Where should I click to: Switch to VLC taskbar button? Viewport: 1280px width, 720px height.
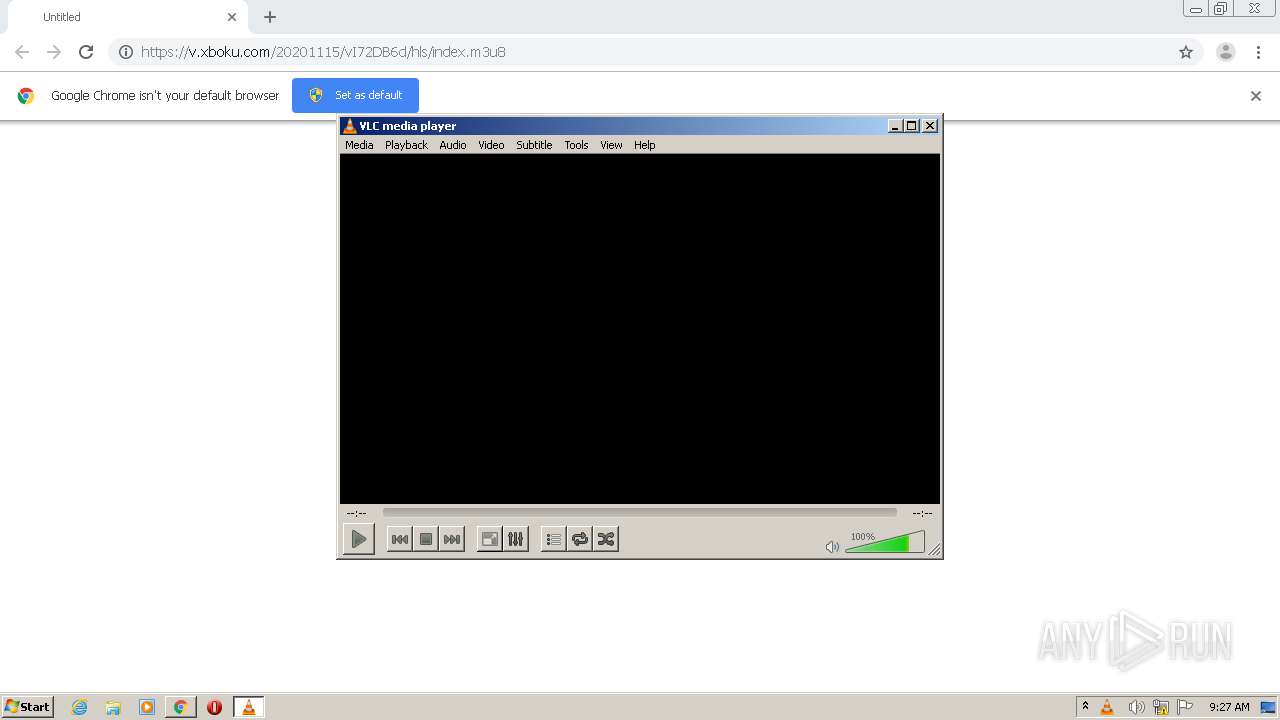(249, 707)
